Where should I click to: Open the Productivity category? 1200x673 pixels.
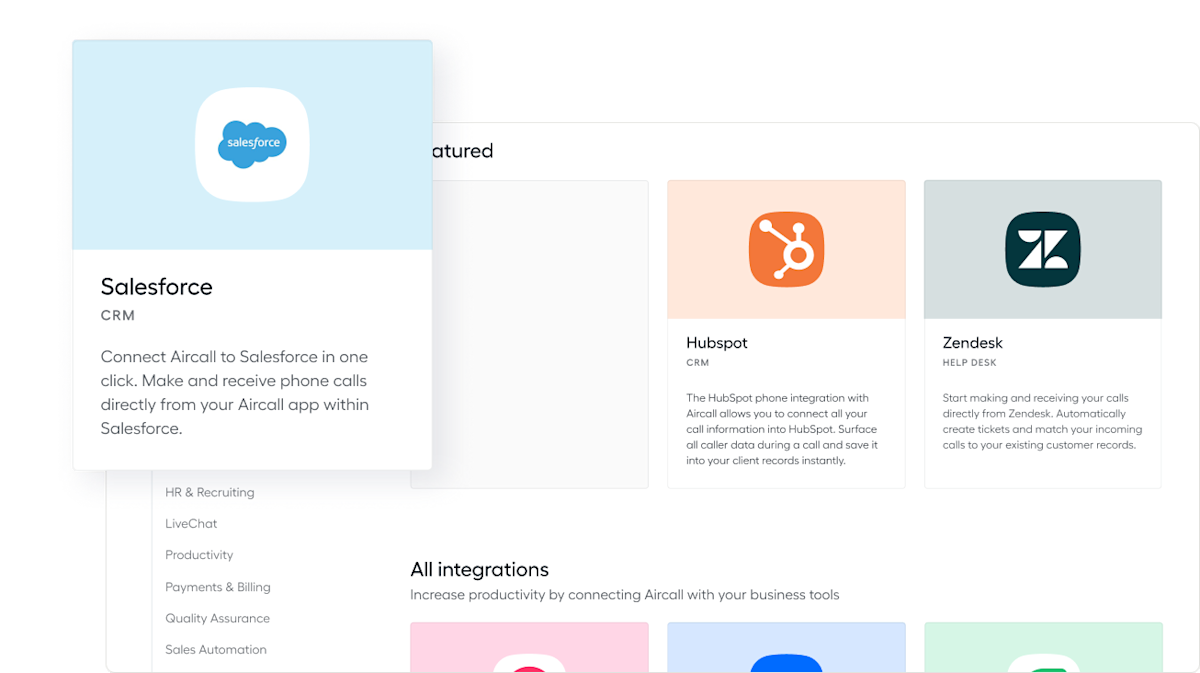[199, 555]
